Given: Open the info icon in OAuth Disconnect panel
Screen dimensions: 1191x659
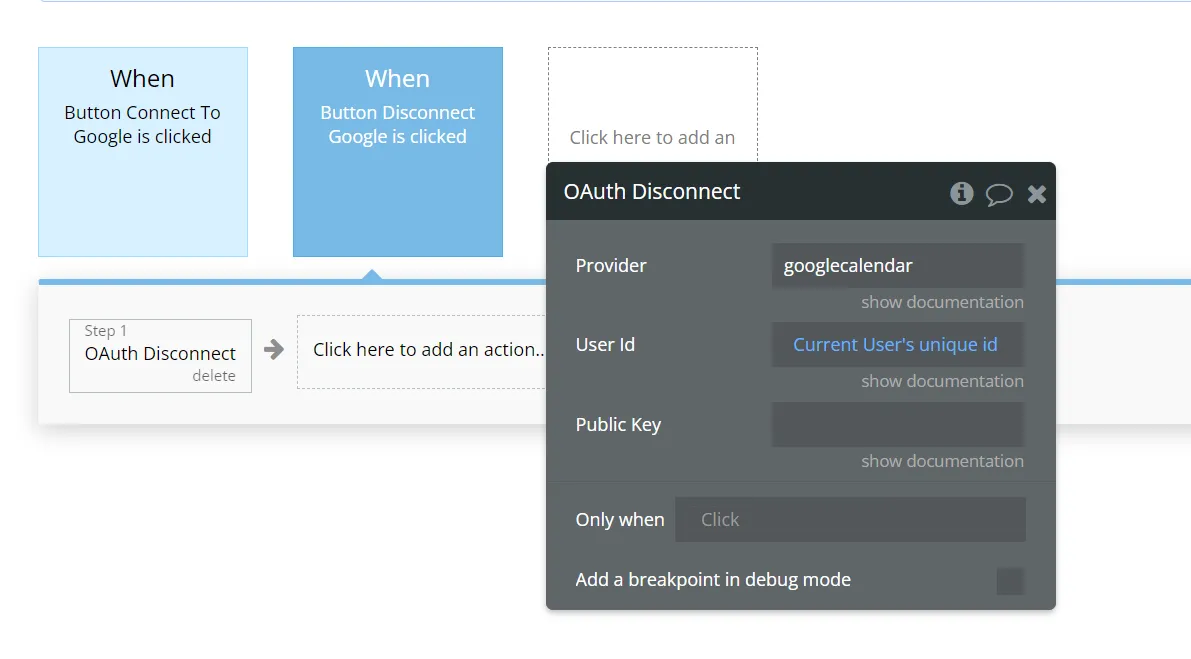Looking at the screenshot, I should point(962,194).
